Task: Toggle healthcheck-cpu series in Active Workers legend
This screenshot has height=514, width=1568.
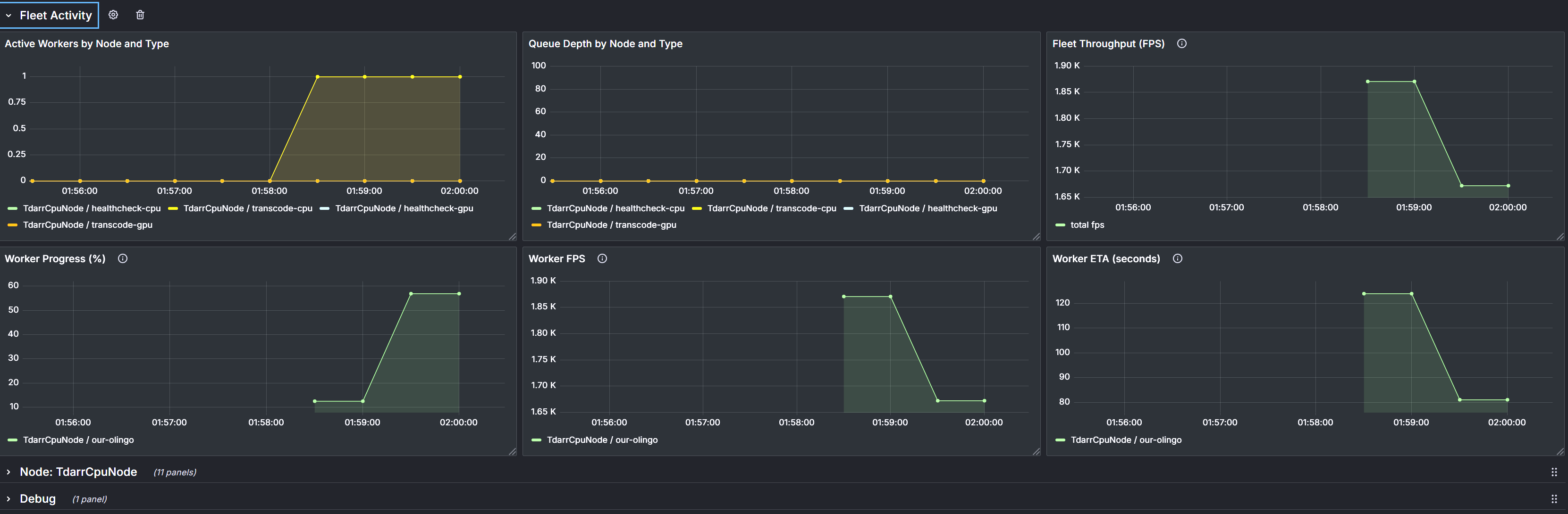Action: point(91,208)
